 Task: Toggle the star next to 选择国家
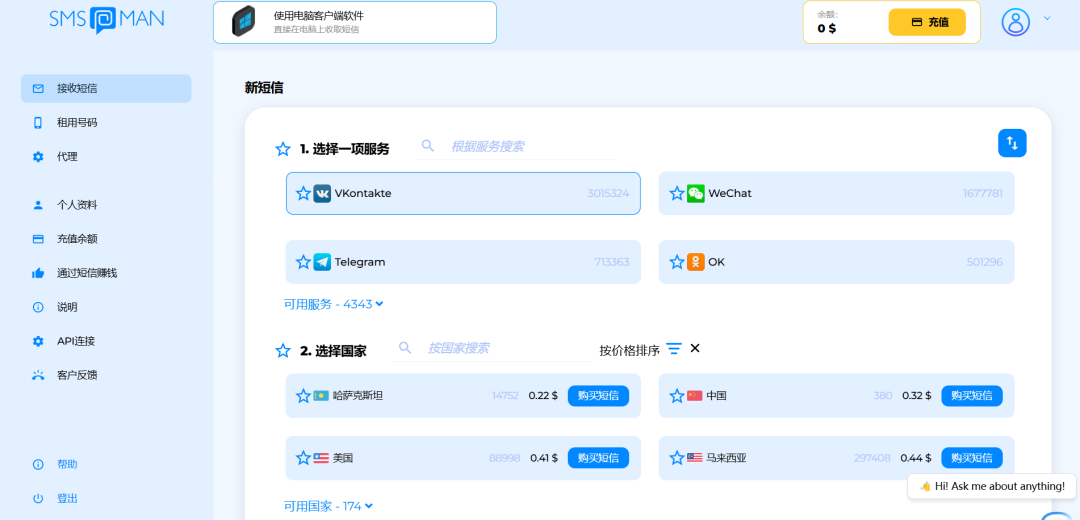click(282, 351)
